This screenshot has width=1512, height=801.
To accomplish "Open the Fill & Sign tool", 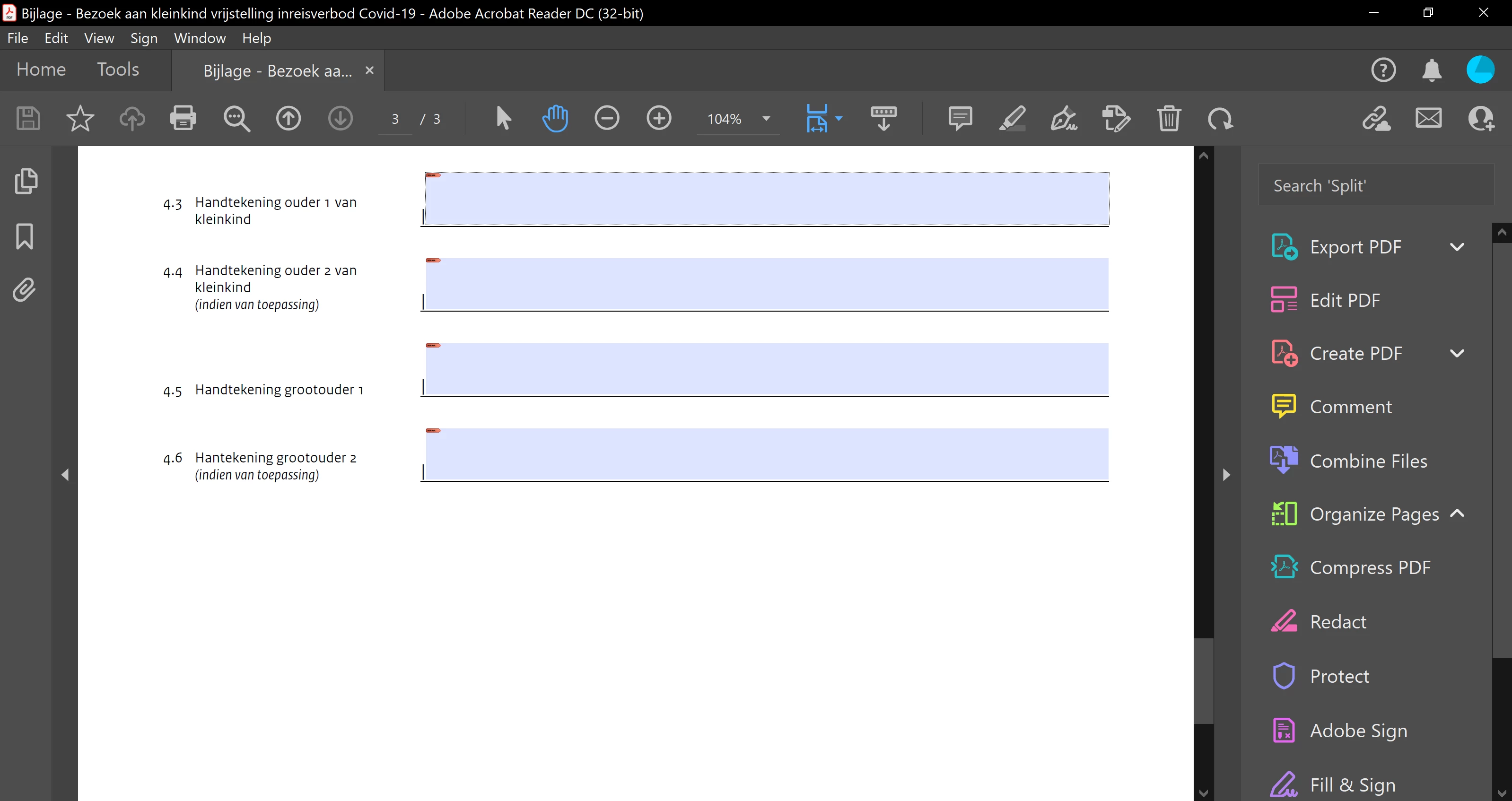I will point(1352,784).
